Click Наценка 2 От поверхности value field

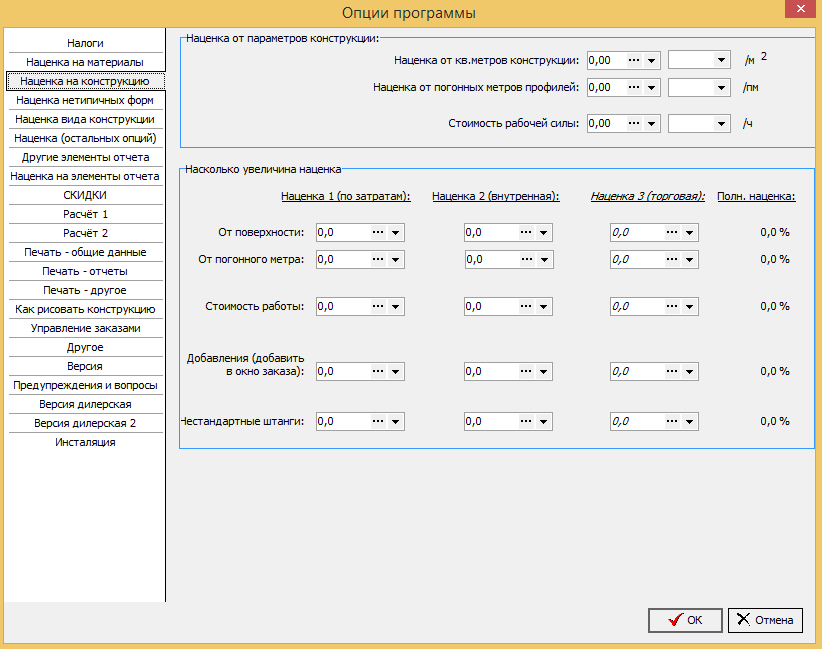click(490, 232)
